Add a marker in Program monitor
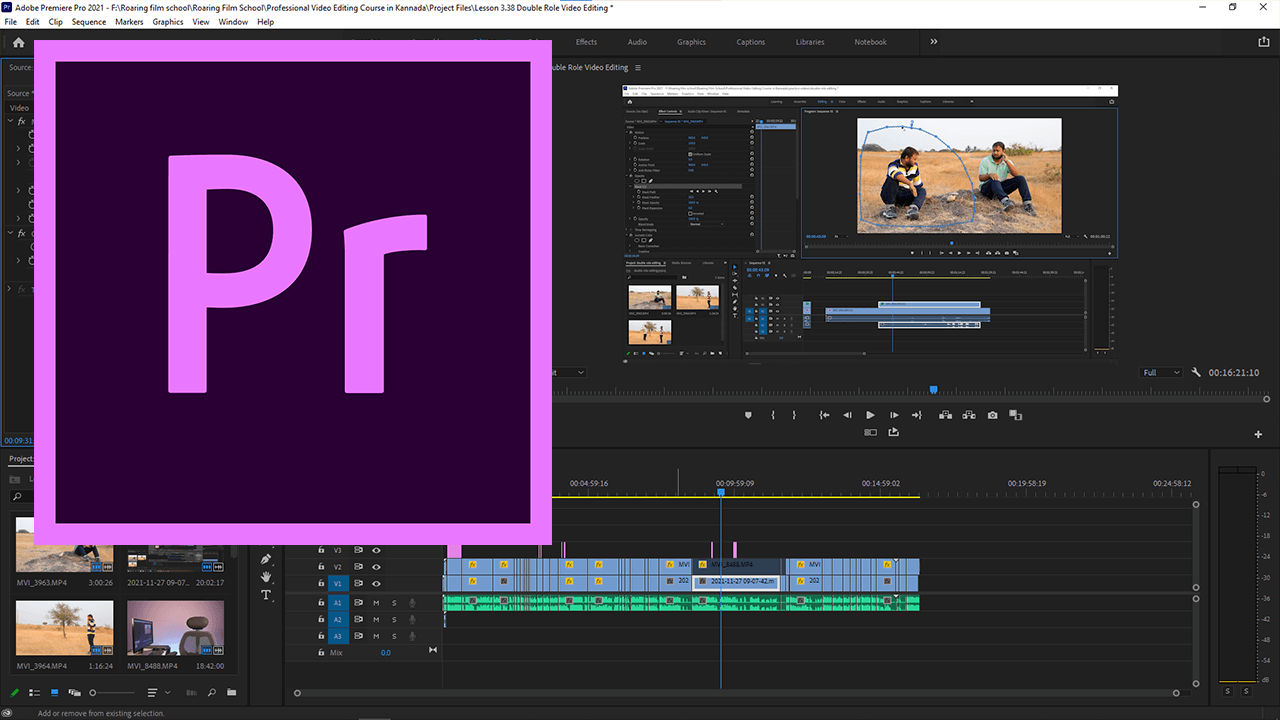 coord(748,415)
